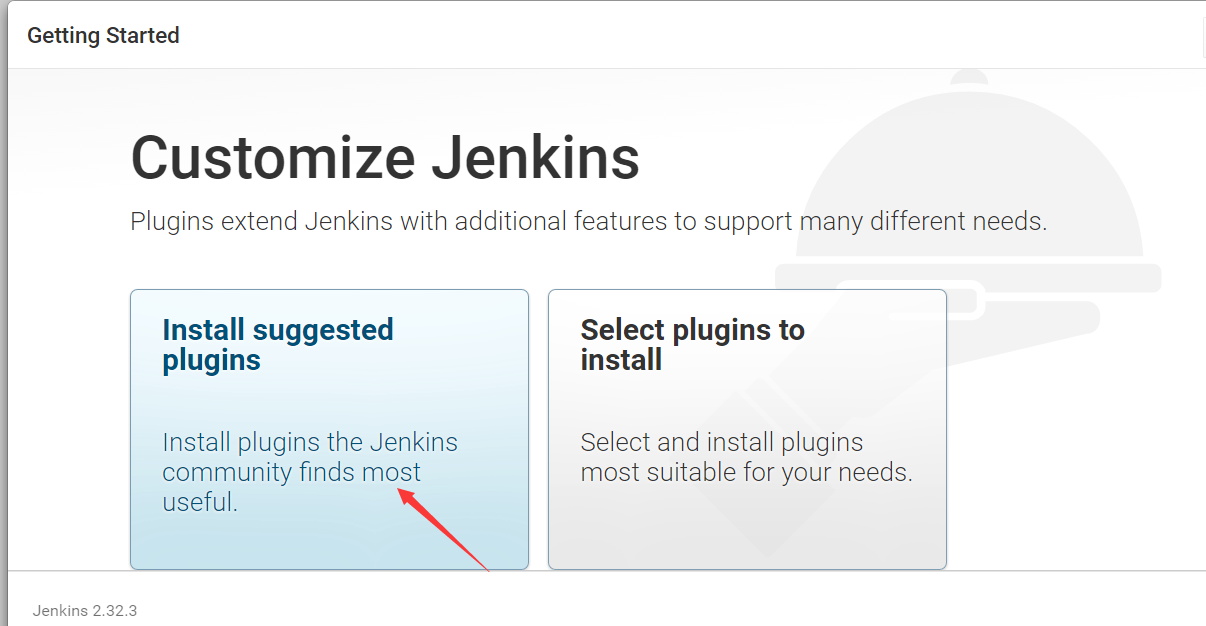Click the Jenkins 2.32.3 version label
1206x626 pixels.
point(85,610)
